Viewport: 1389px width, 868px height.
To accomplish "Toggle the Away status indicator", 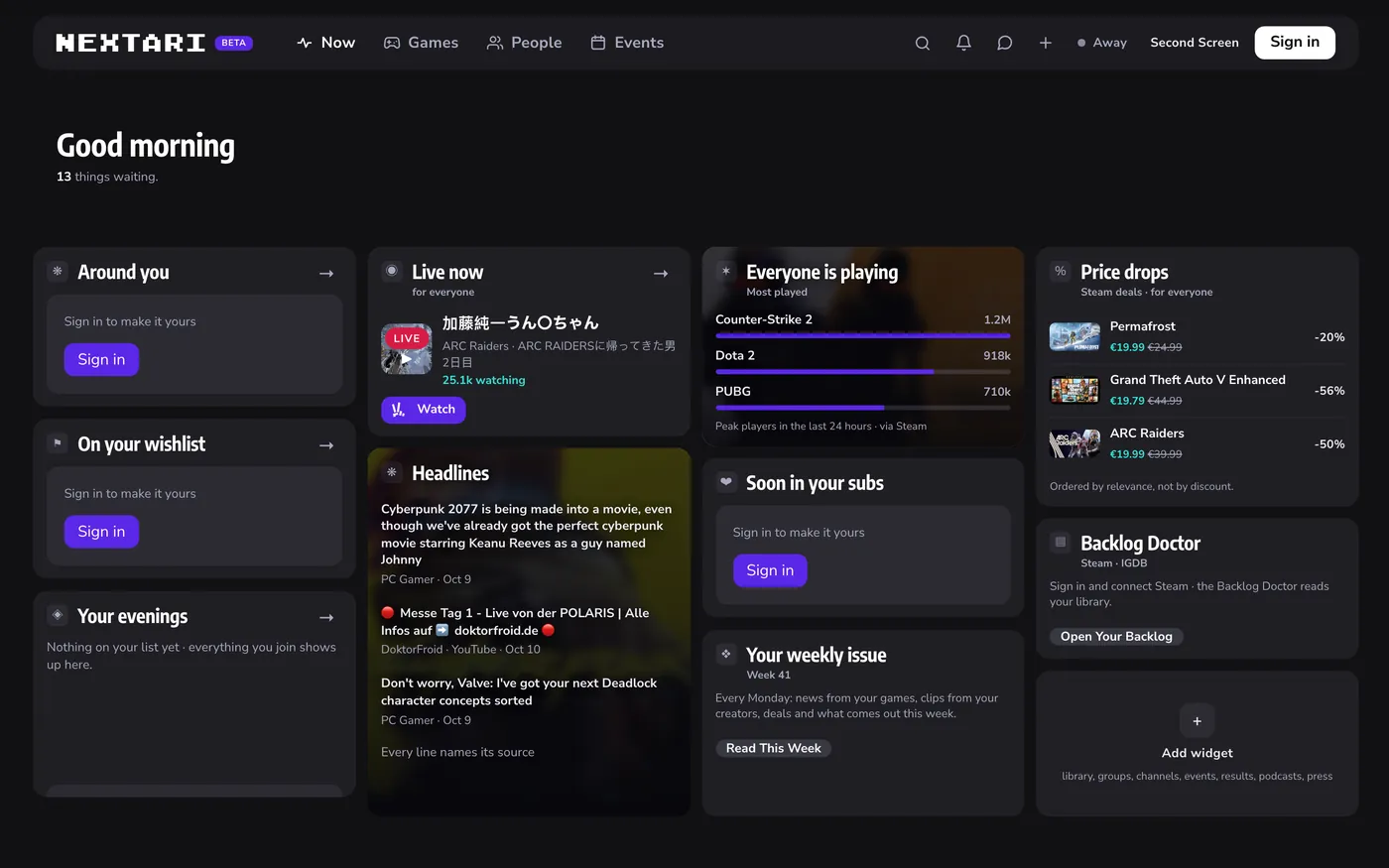I will point(1102,43).
